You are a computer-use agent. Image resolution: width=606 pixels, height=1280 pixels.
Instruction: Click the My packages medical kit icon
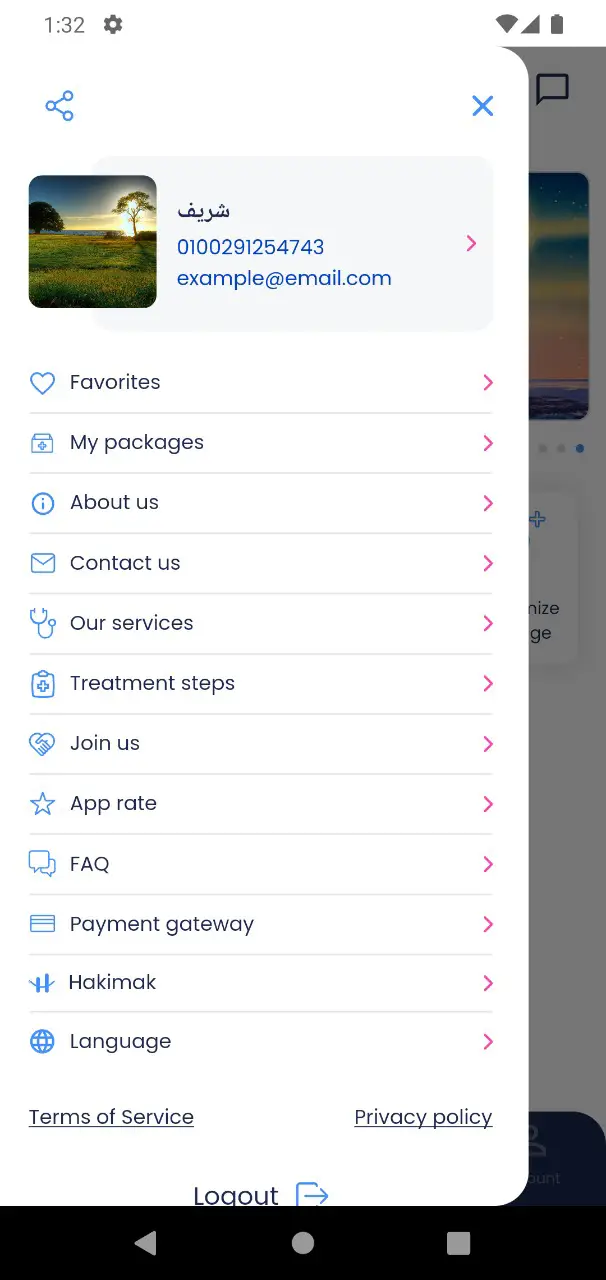42,443
